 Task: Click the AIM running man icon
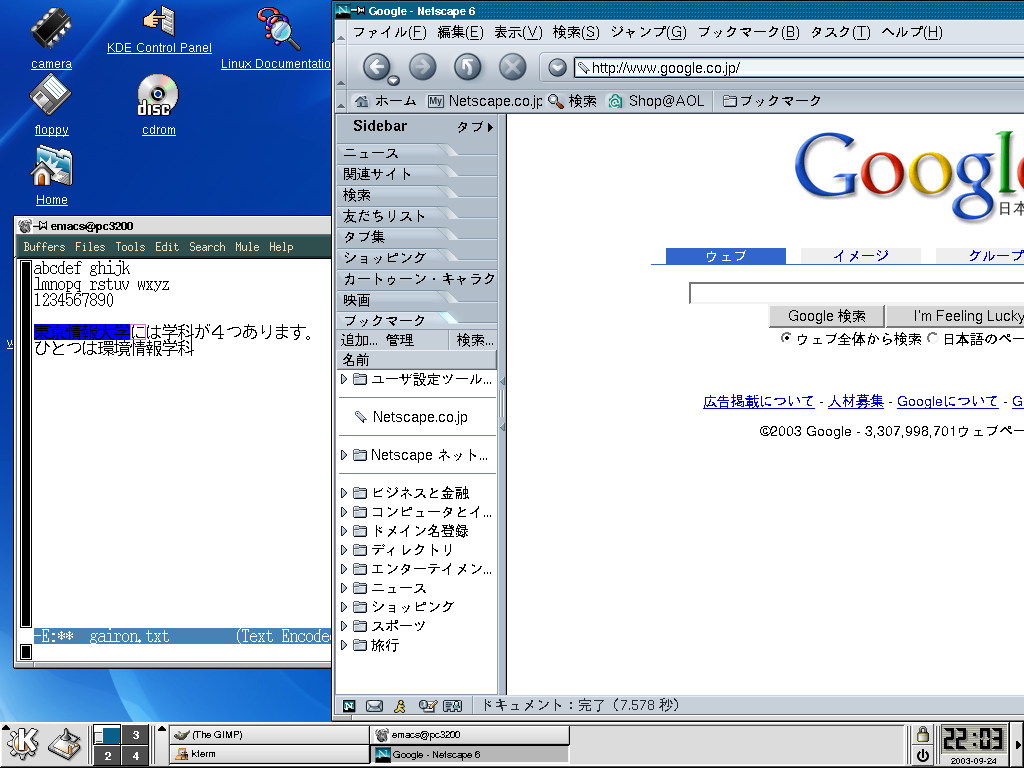coord(400,705)
